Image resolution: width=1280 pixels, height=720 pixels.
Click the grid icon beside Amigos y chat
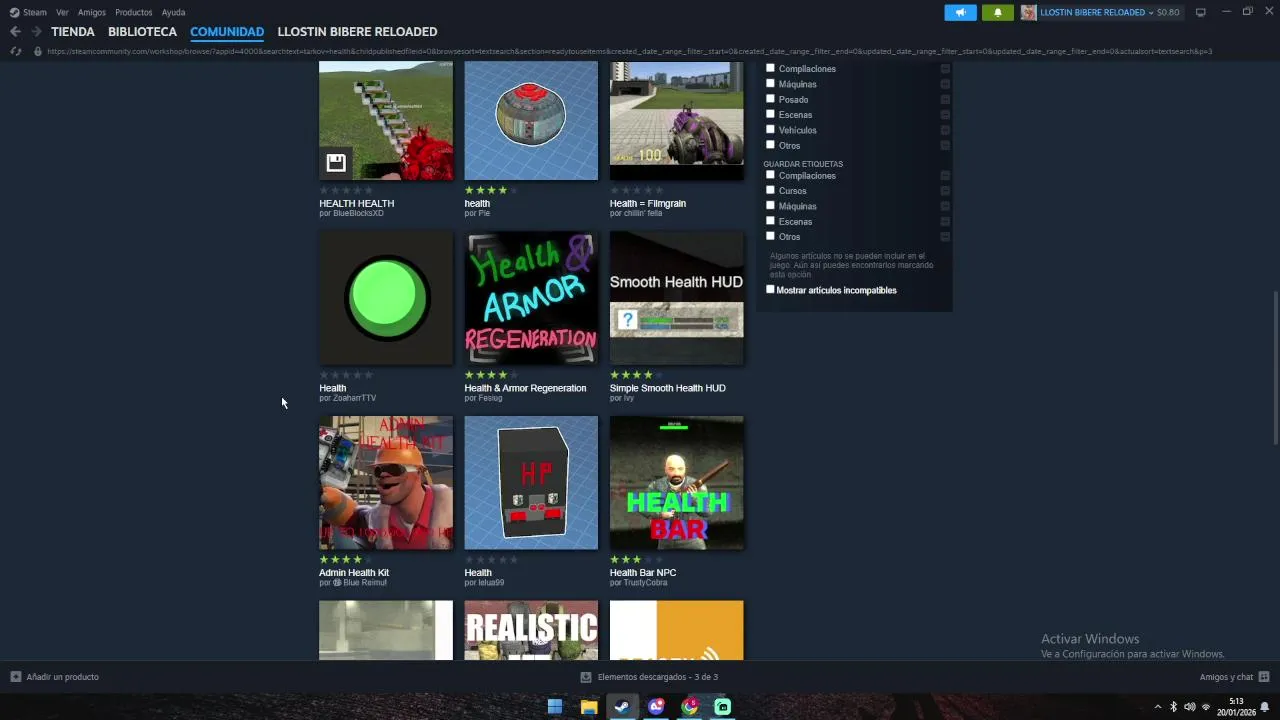click(1264, 677)
